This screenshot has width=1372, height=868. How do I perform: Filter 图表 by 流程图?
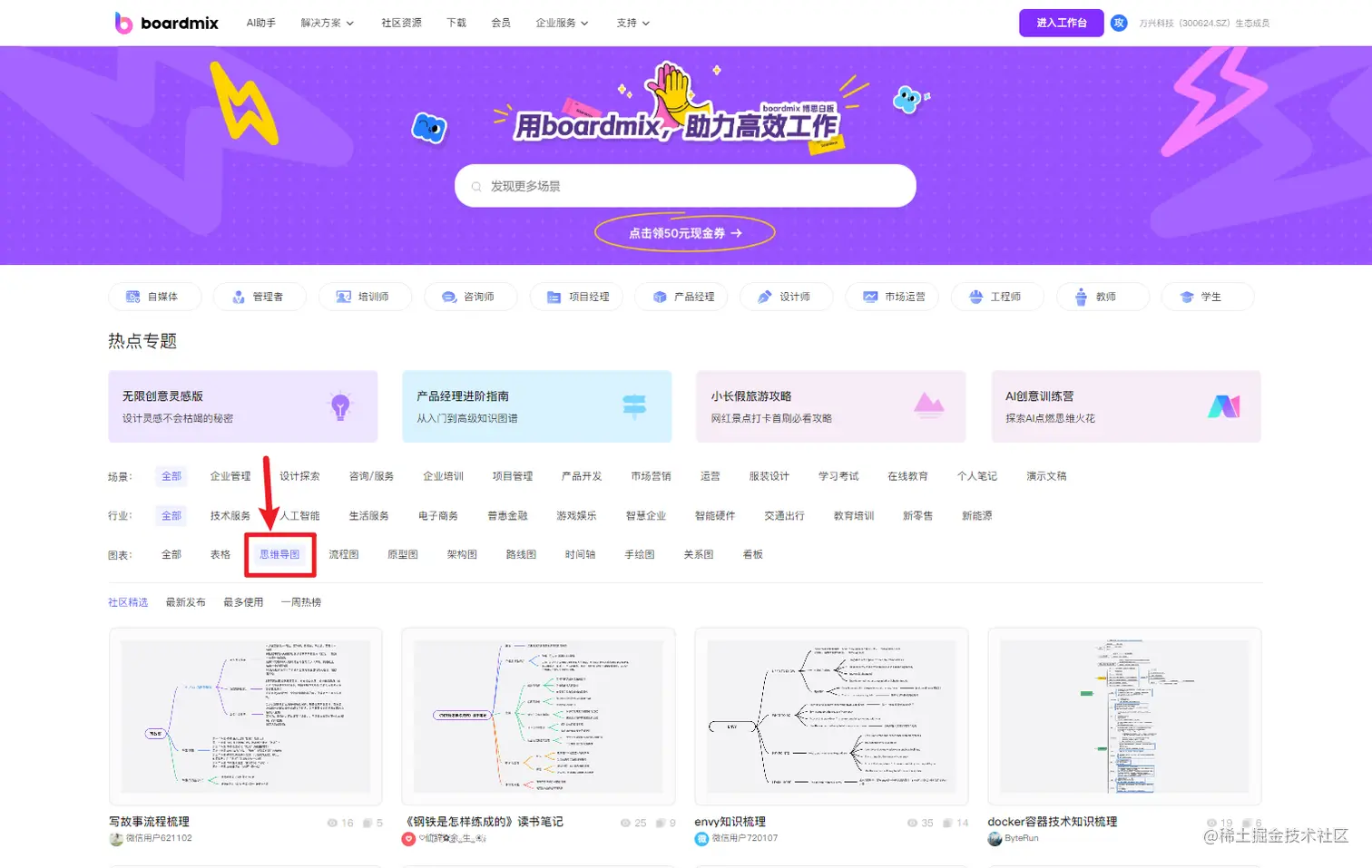pyautogui.click(x=344, y=554)
